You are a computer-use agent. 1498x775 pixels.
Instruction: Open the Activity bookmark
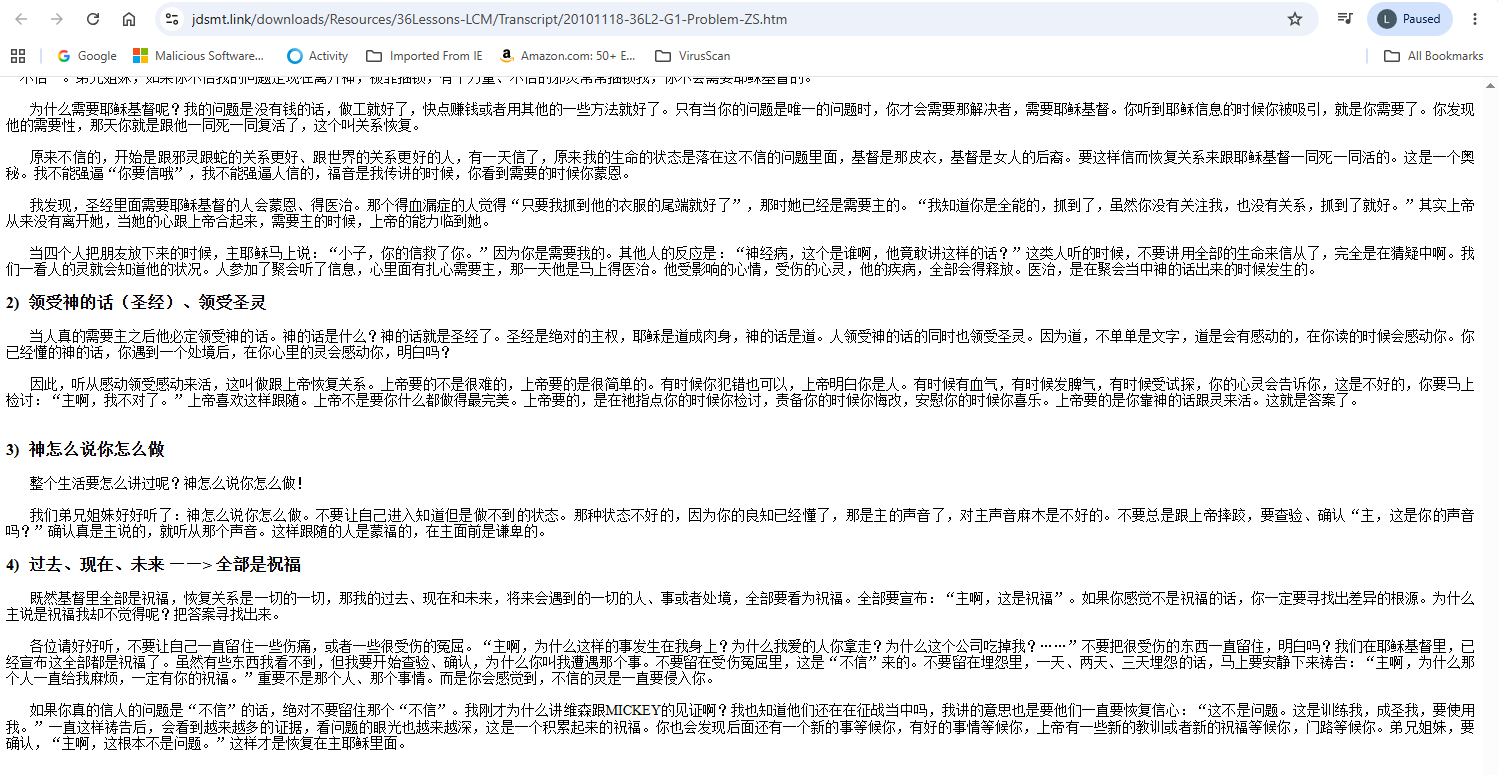[x=317, y=56]
